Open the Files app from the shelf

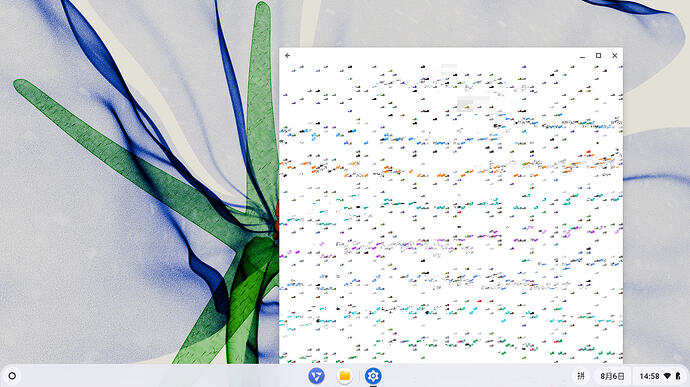pyautogui.click(x=345, y=376)
